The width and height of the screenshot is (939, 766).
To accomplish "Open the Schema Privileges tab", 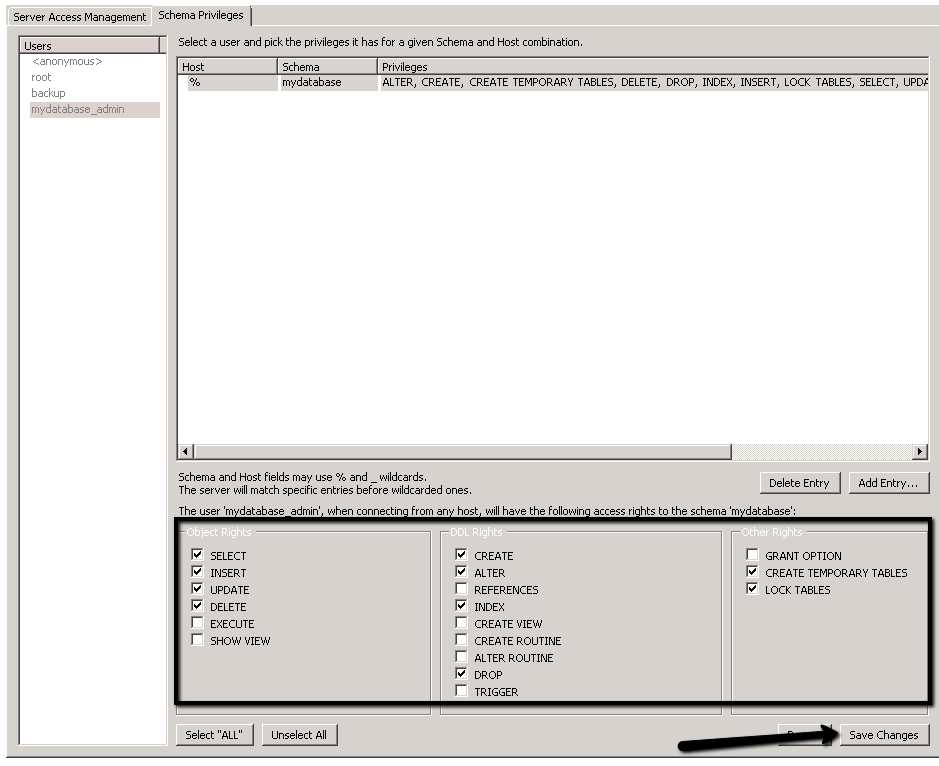I will 201,16.
